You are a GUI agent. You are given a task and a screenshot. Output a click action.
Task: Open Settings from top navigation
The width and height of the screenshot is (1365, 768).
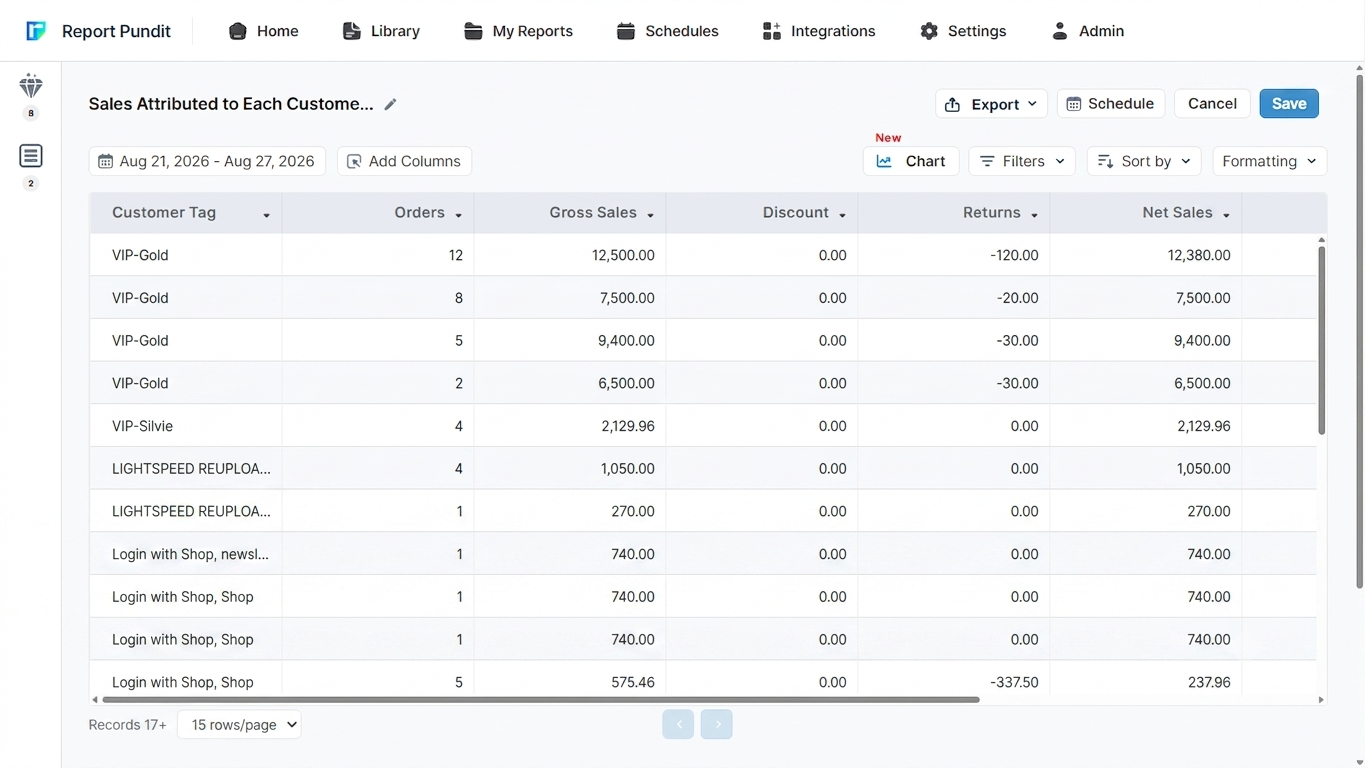coord(963,31)
